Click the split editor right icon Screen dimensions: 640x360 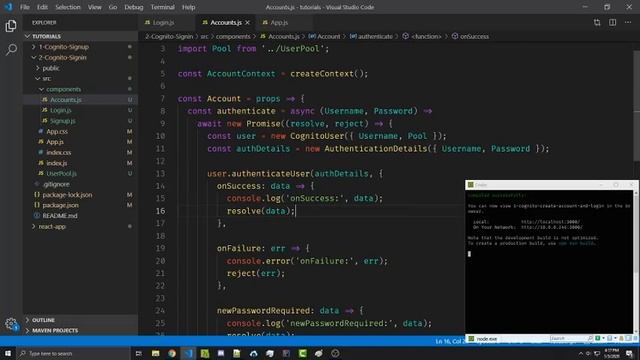[612, 22]
